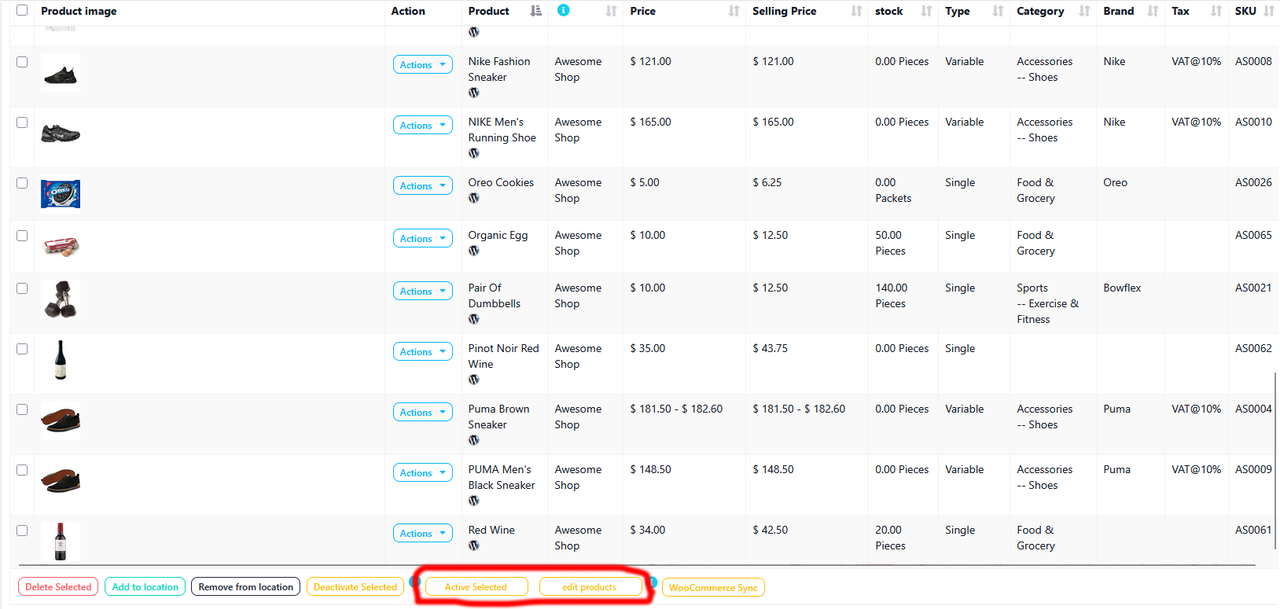1280x609 pixels.
Task: Click info icon left of WooCommerce Sync button
Action: pos(653,581)
